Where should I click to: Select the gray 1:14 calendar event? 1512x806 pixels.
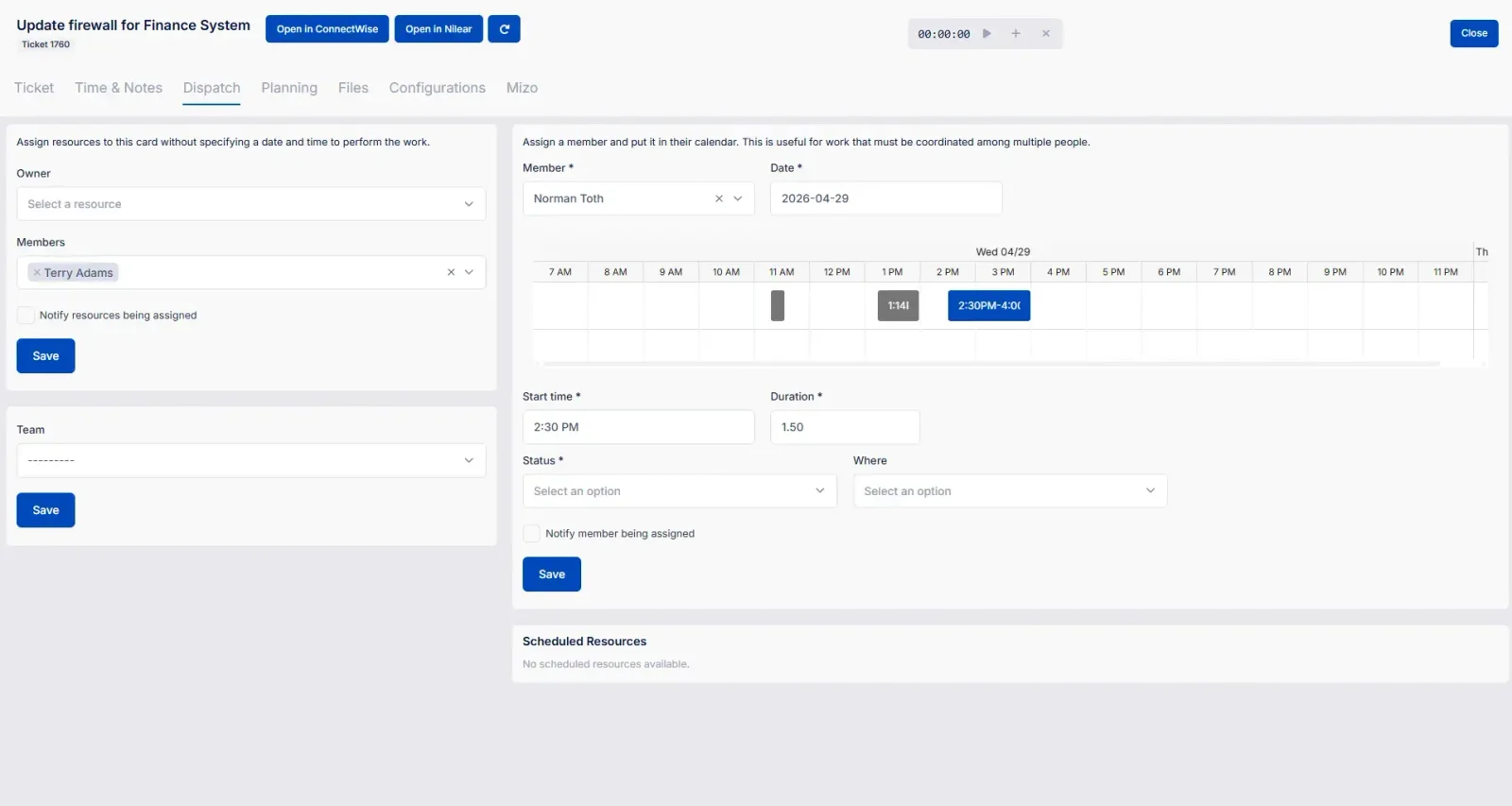point(899,305)
